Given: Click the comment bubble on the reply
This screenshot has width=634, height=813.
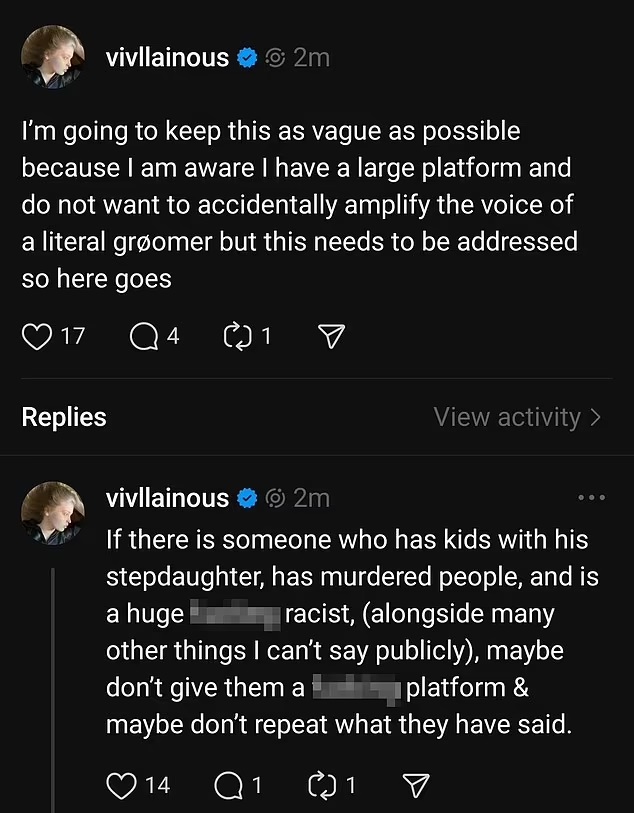Looking at the screenshot, I should tap(228, 785).
